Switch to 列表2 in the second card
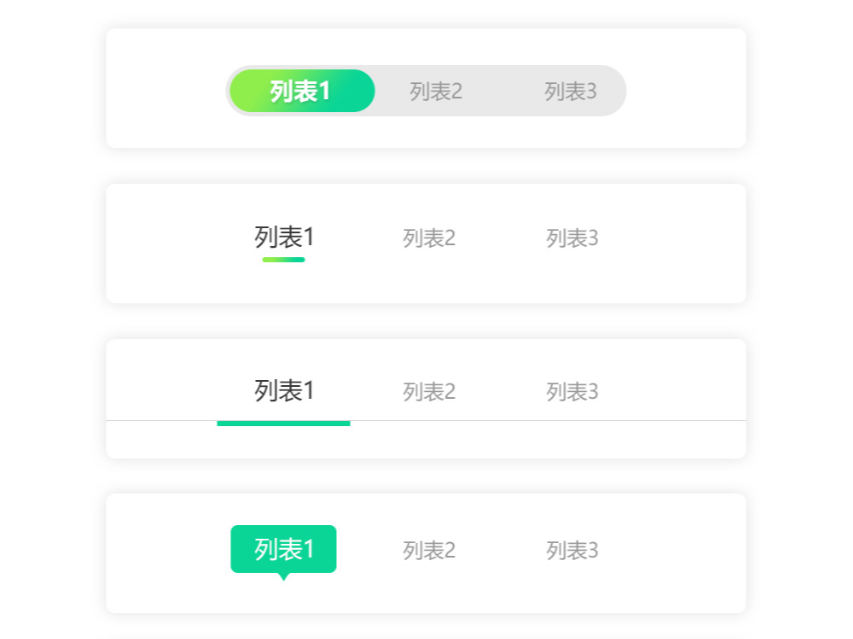 (x=428, y=238)
